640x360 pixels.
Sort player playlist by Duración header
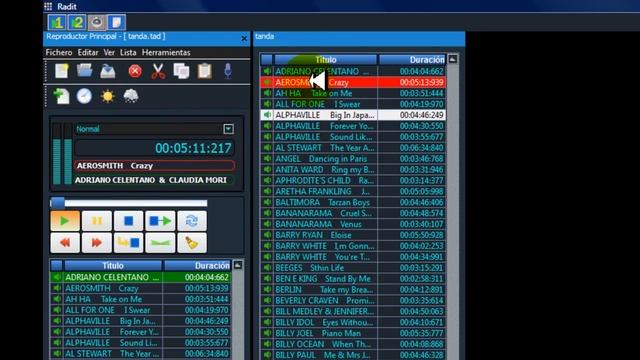click(198, 266)
